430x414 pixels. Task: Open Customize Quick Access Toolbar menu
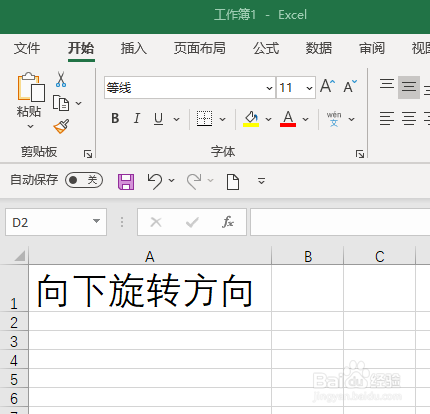tap(261, 181)
